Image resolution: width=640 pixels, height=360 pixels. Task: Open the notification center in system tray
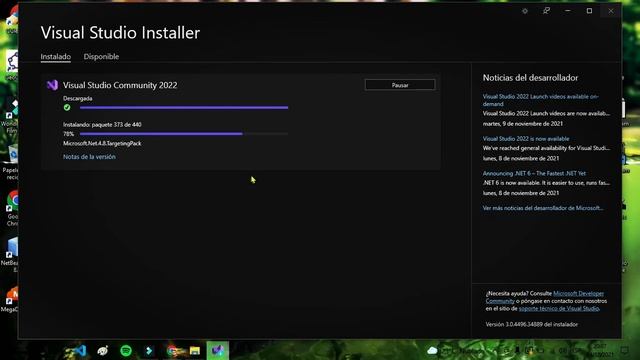click(x=624, y=351)
